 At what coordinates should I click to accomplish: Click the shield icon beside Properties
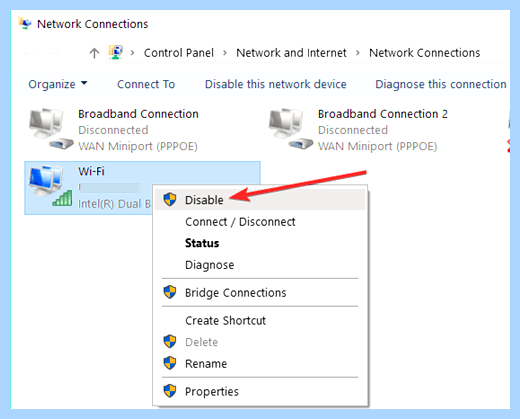170,391
